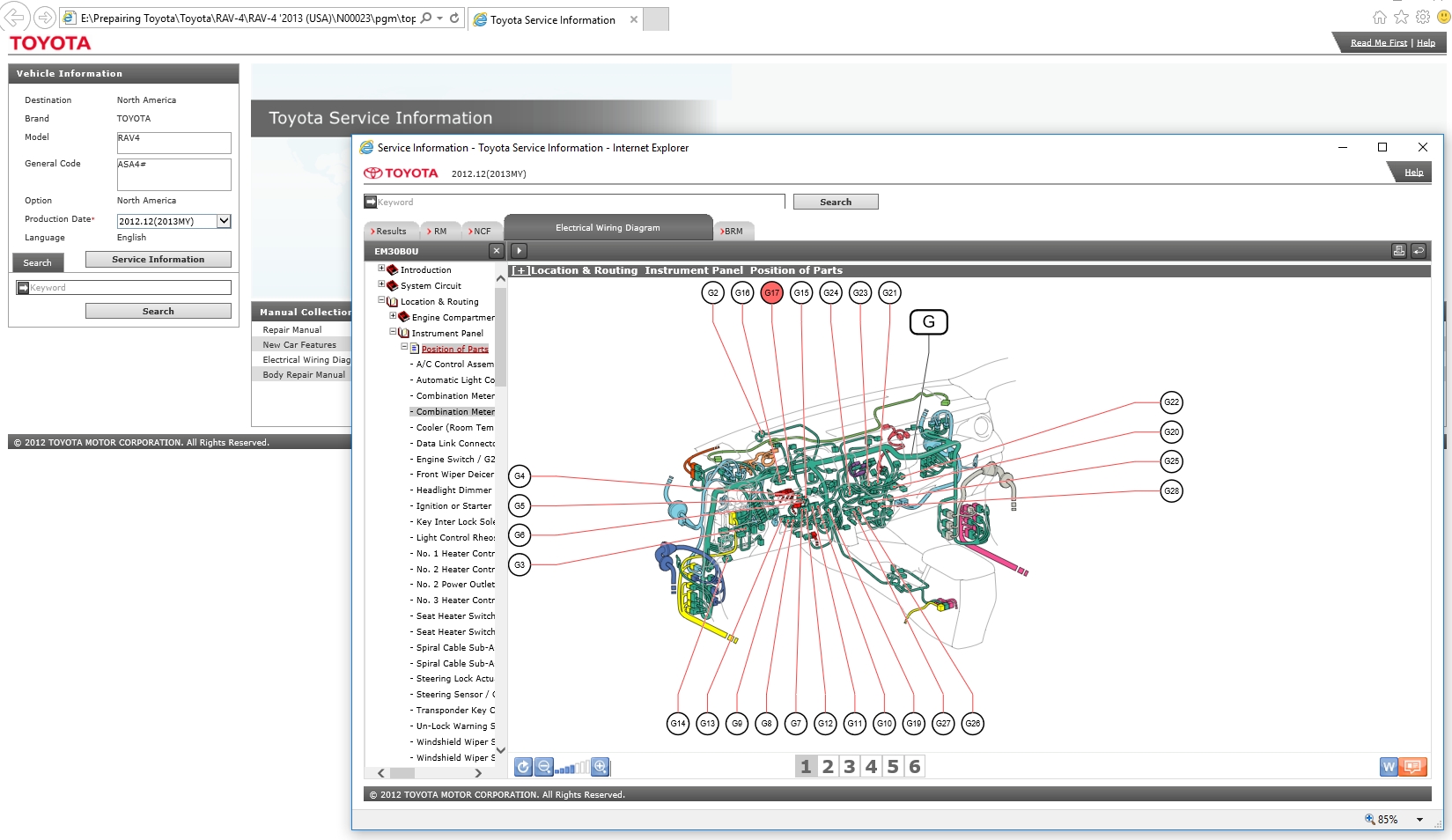Collapse the Location & Routing tree node
The height and width of the screenshot is (840, 1452).
coord(381,301)
